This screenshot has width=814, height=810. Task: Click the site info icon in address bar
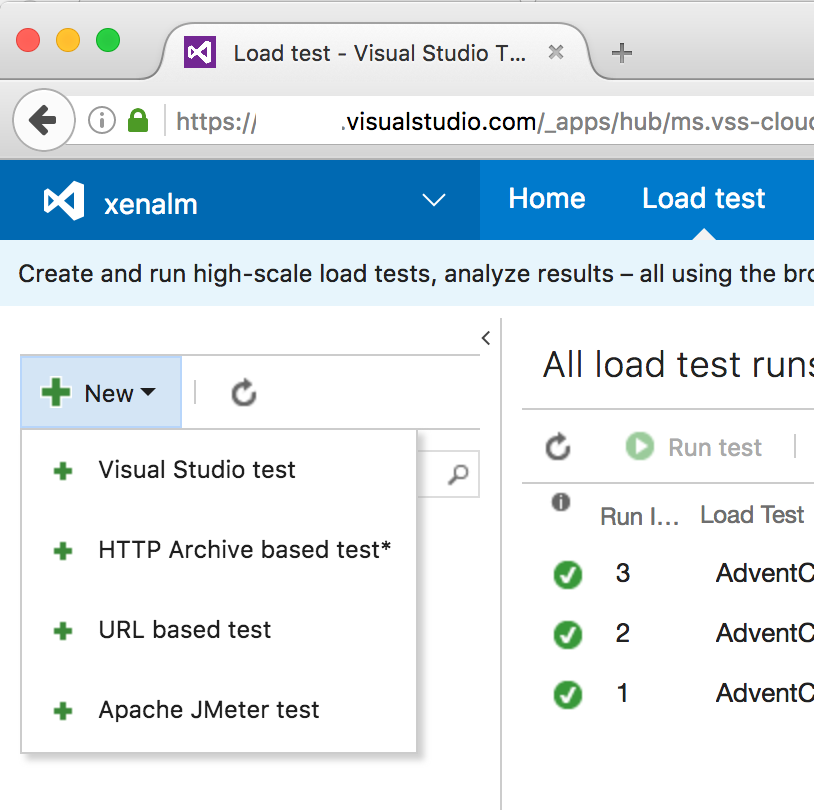pos(102,122)
